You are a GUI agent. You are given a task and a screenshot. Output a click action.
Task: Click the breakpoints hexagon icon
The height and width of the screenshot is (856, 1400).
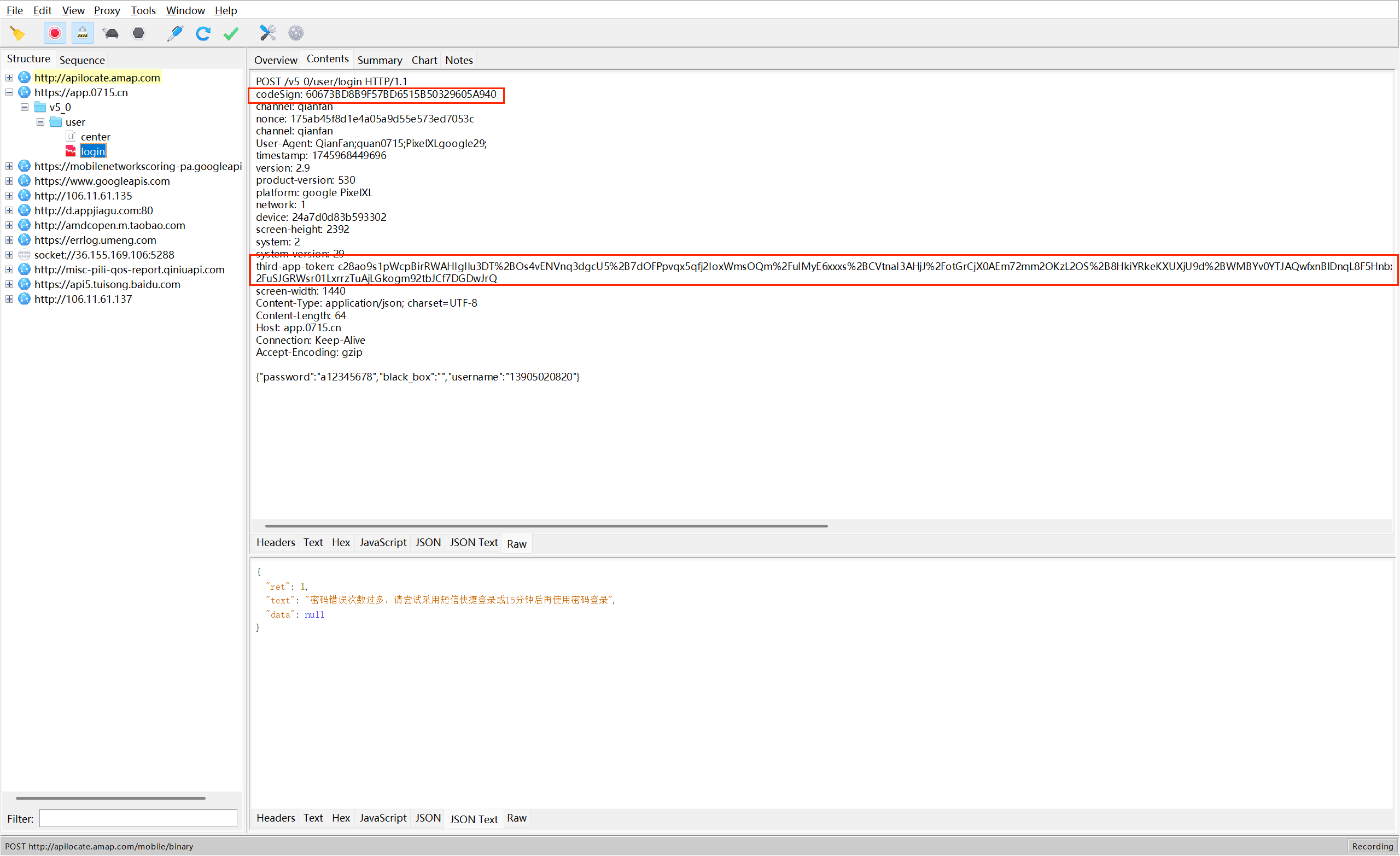(138, 33)
